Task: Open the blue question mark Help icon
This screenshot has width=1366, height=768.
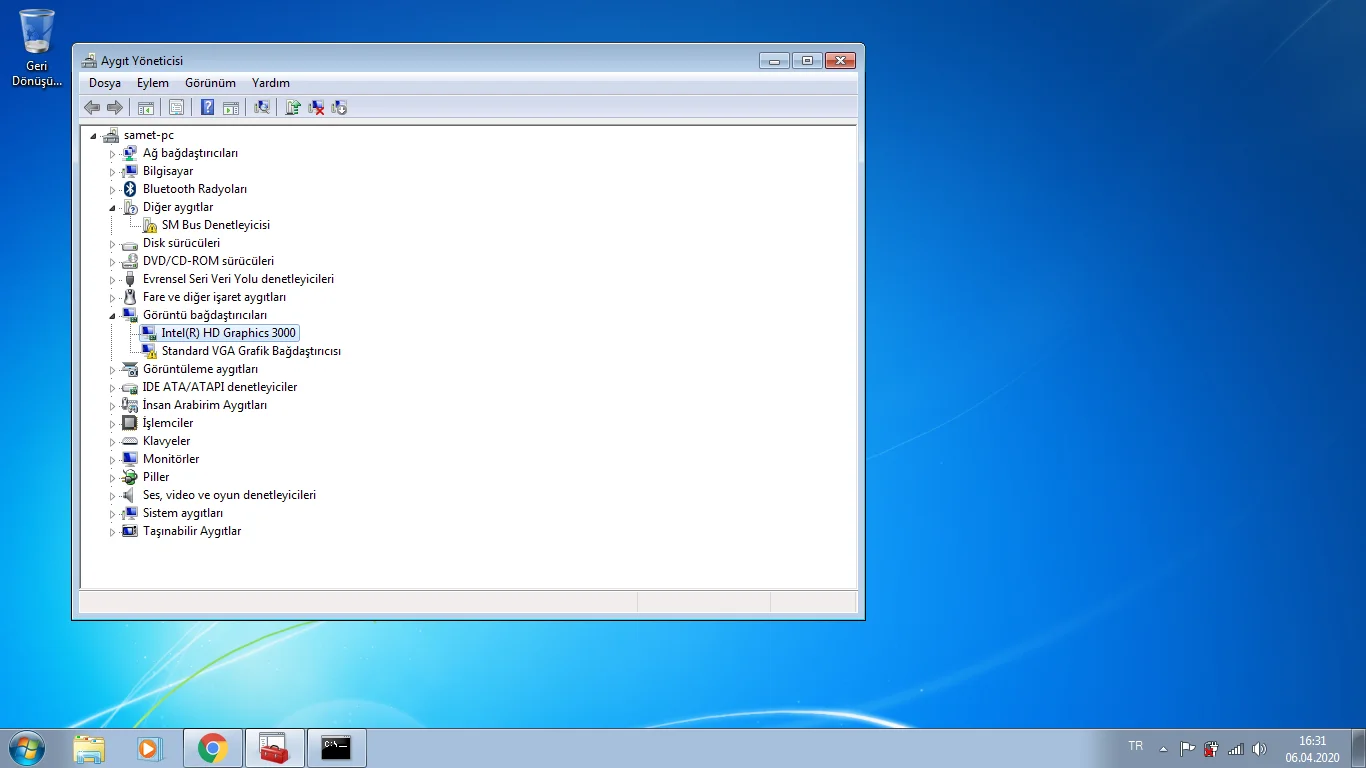Action: coord(207,107)
